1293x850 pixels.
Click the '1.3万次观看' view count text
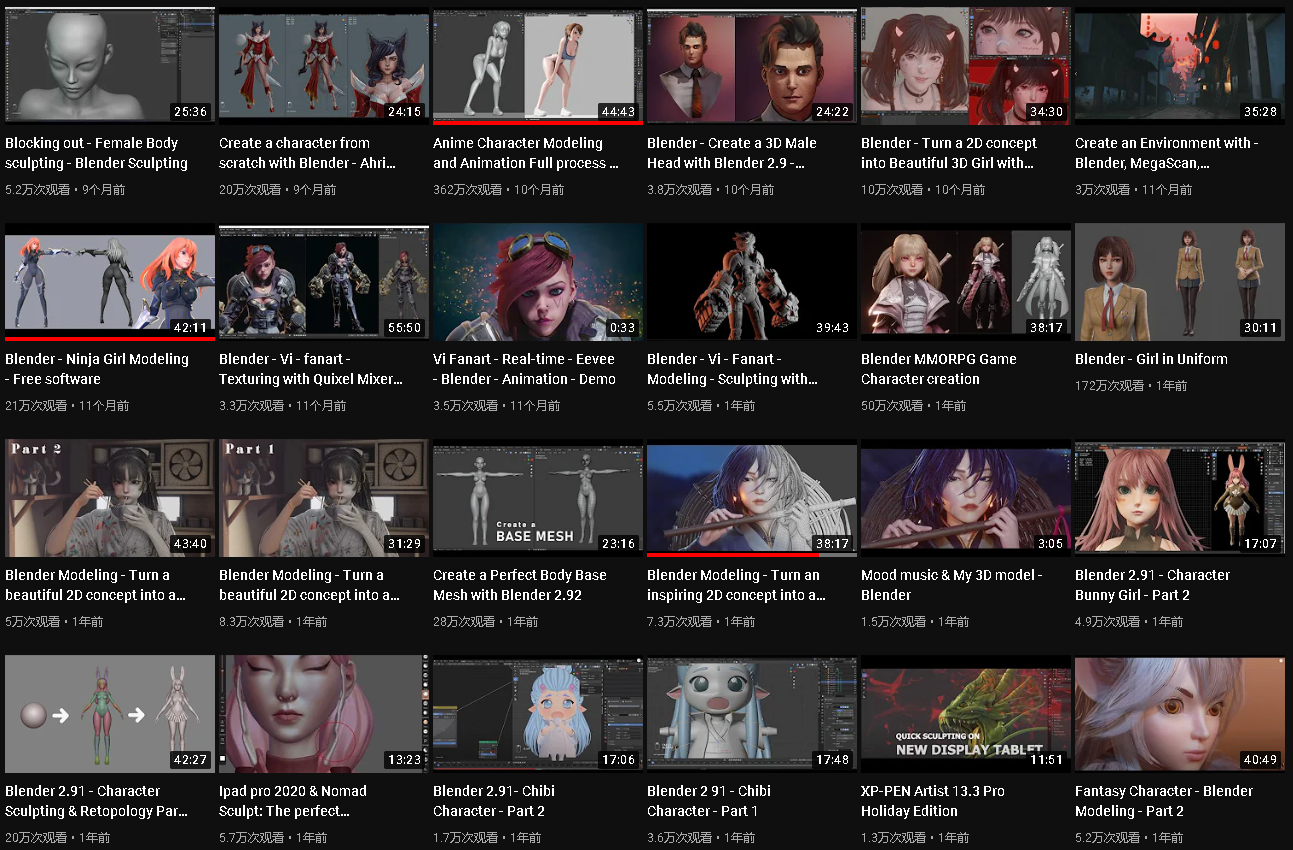click(895, 837)
